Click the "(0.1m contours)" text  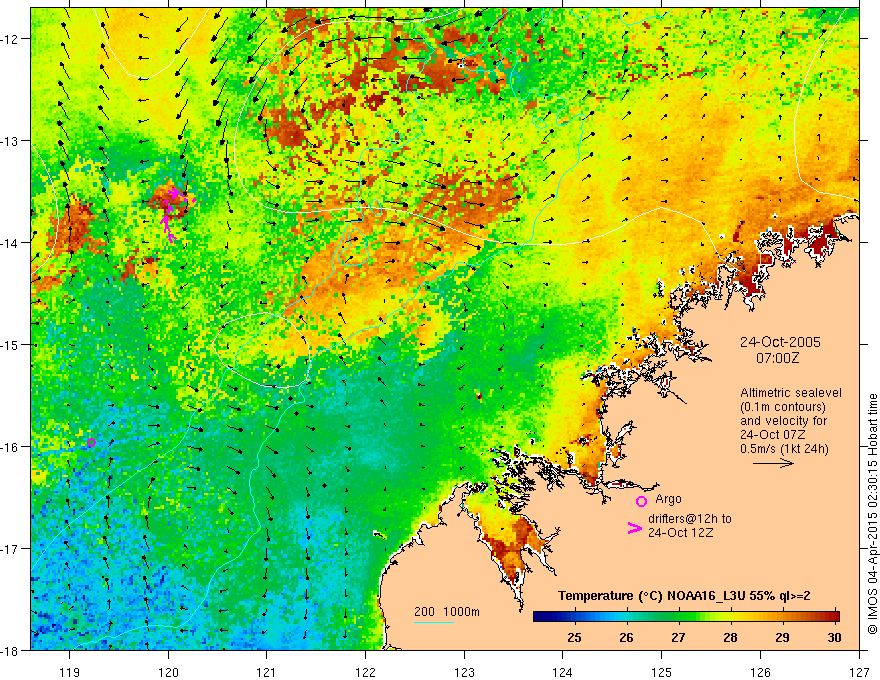pyautogui.click(x=783, y=407)
